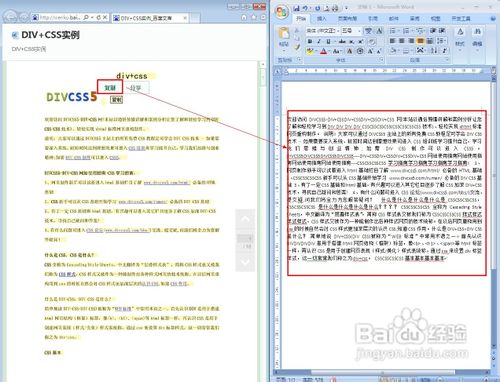Click the Sort A-Z icon in Word
The width and height of the screenshot is (500, 382).
[x=433, y=51]
